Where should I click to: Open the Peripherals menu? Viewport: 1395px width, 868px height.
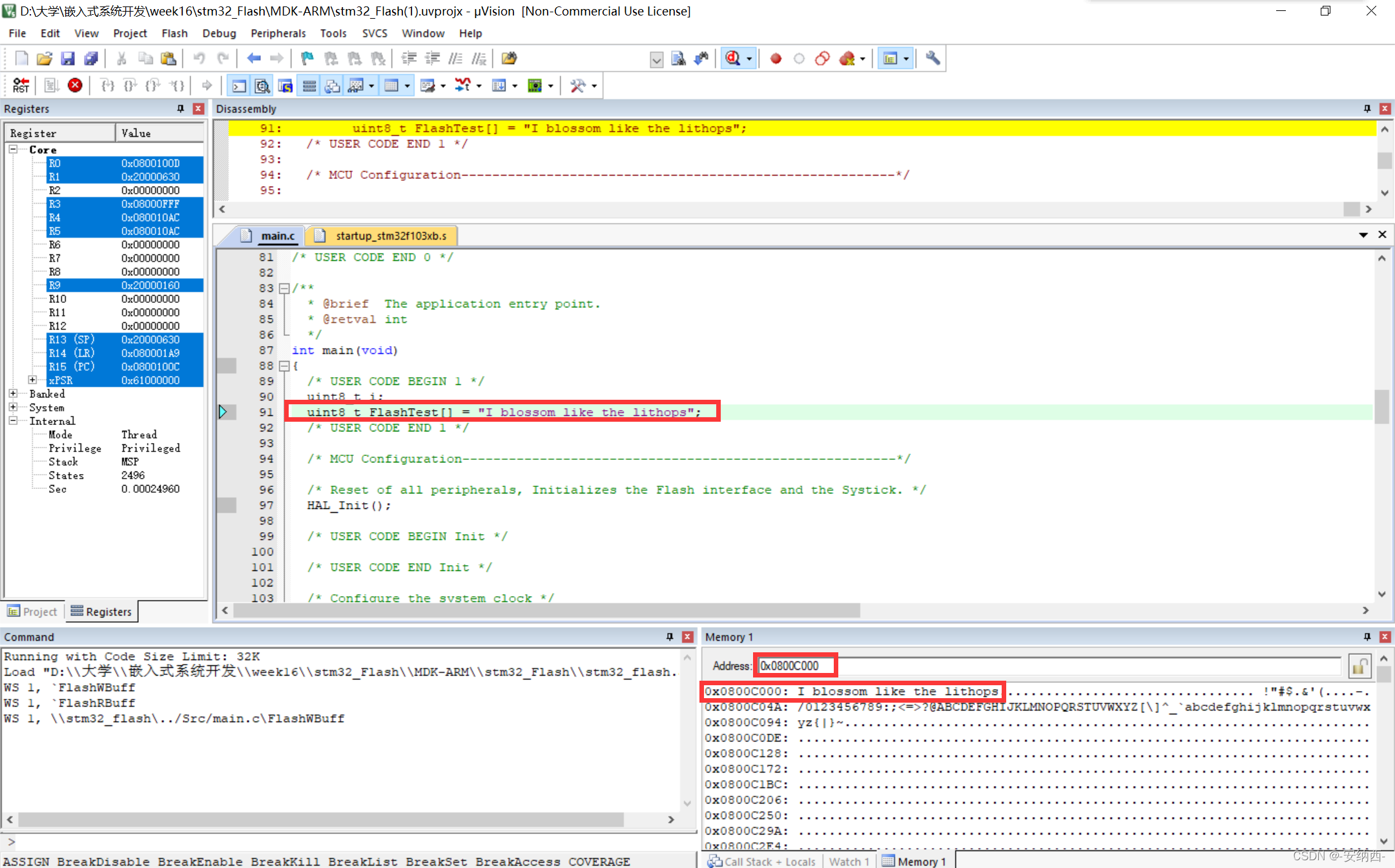click(x=278, y=33)
